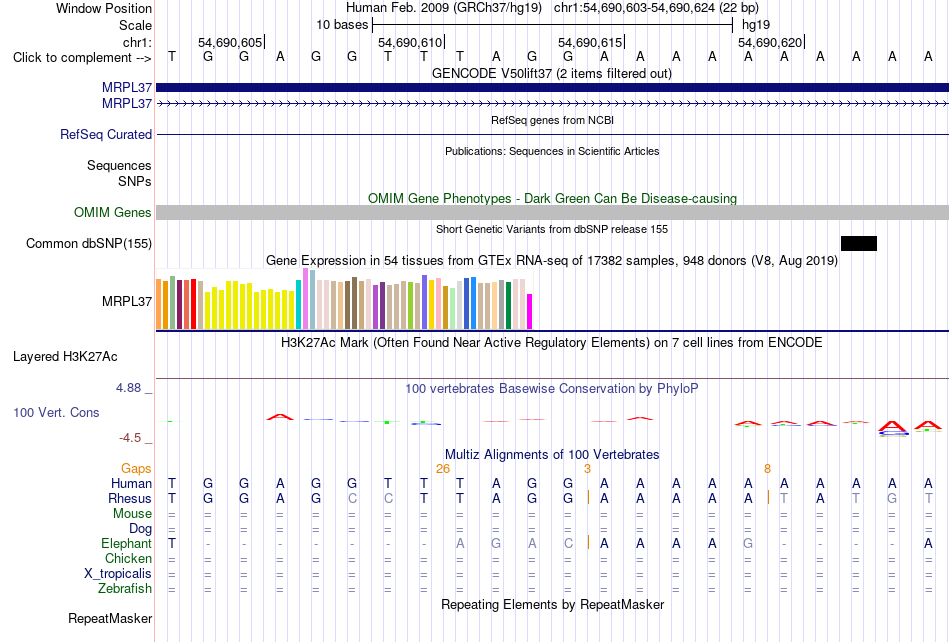The width and height of the screenshot is (950, 642).
Task: Click the red GTEx tissue bar
Action: point(193,304)
